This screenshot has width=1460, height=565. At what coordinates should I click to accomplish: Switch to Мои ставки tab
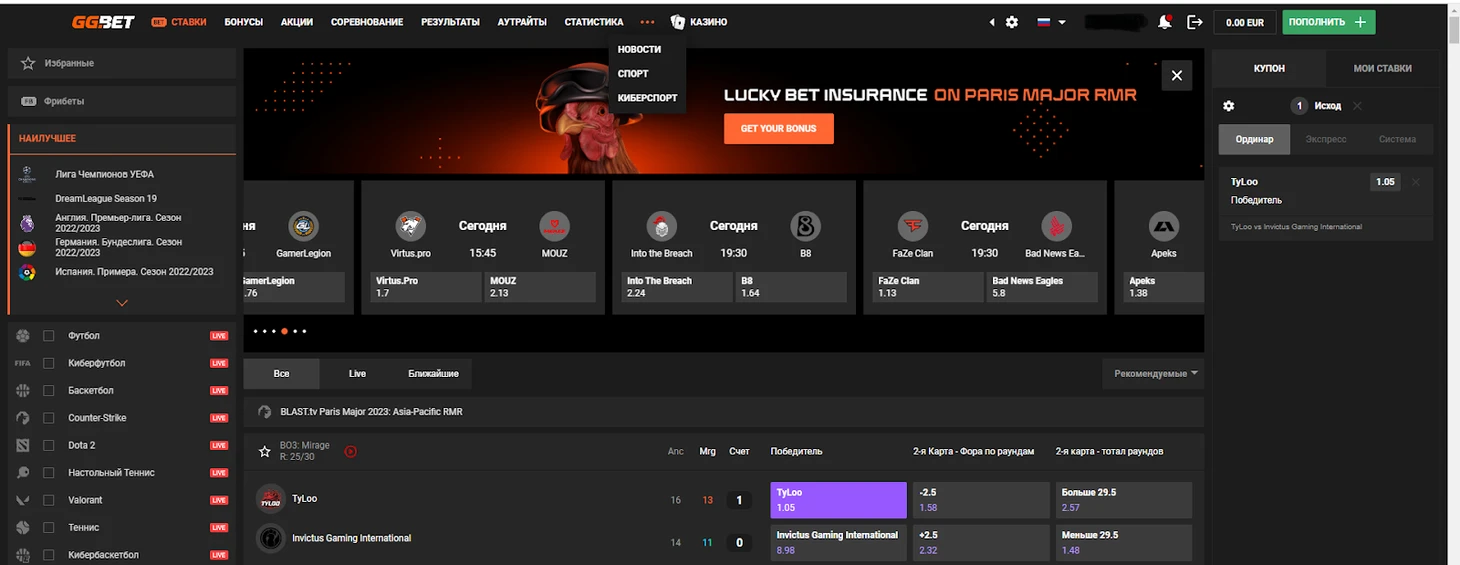[1383, 68]
